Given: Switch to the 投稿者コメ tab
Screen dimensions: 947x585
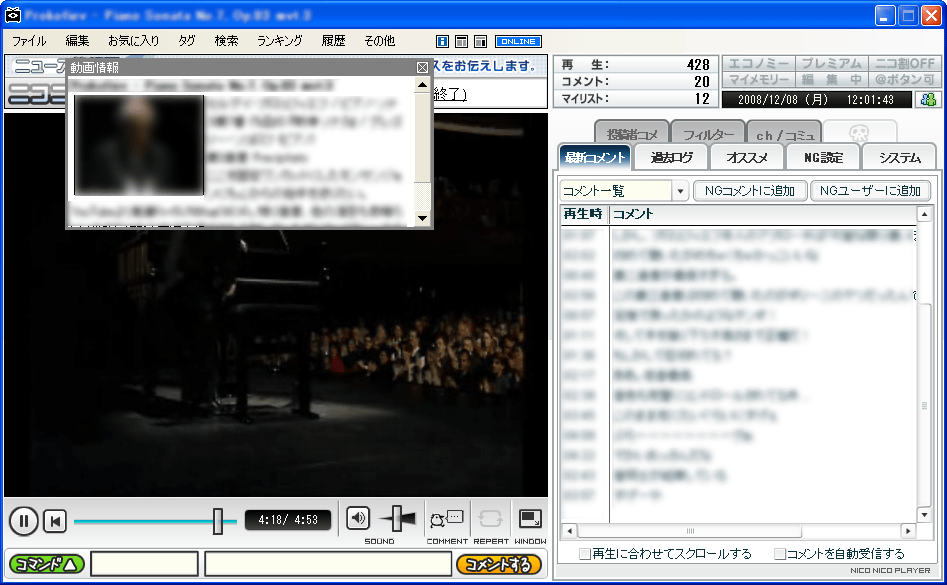Looking at the screenshot, I should [x=632, y=134].
